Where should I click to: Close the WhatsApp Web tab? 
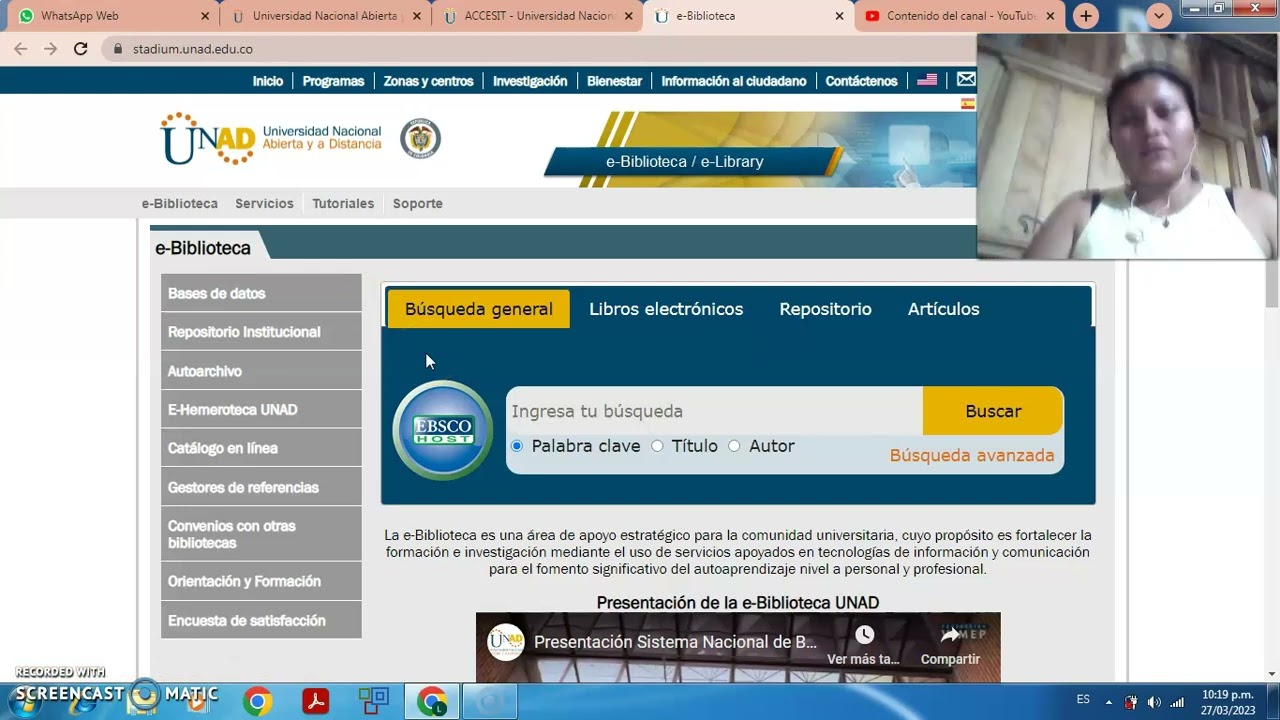point(205,16)
